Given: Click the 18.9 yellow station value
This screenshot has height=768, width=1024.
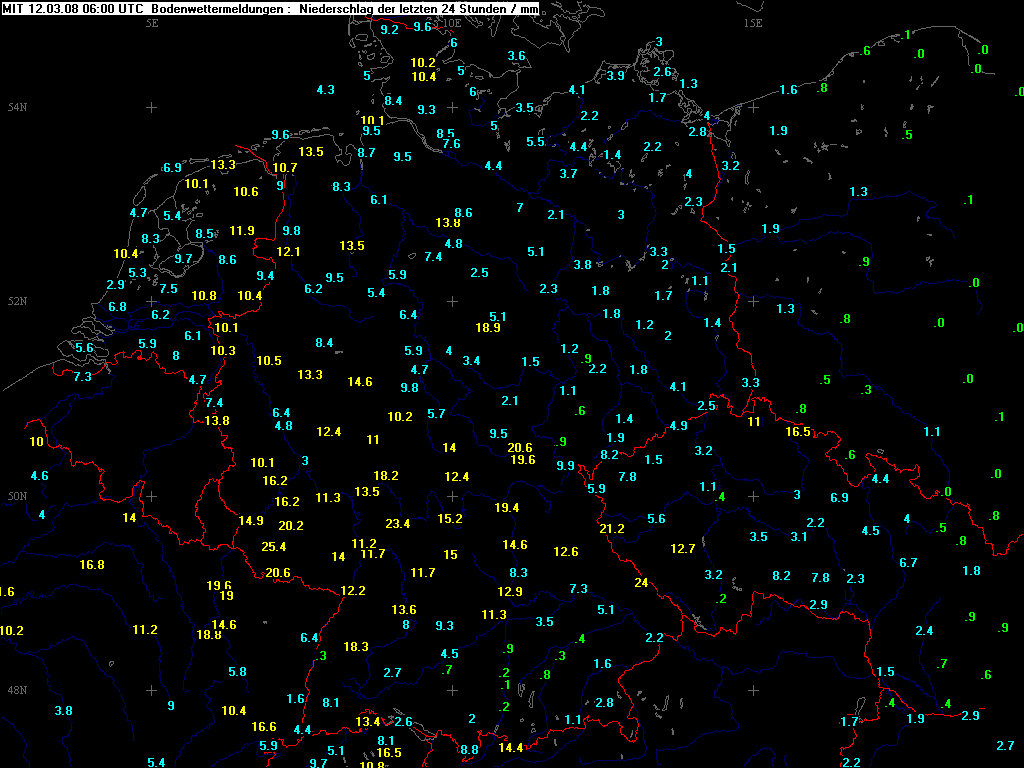Looking at the screenshot, I should tap(488, 328).
